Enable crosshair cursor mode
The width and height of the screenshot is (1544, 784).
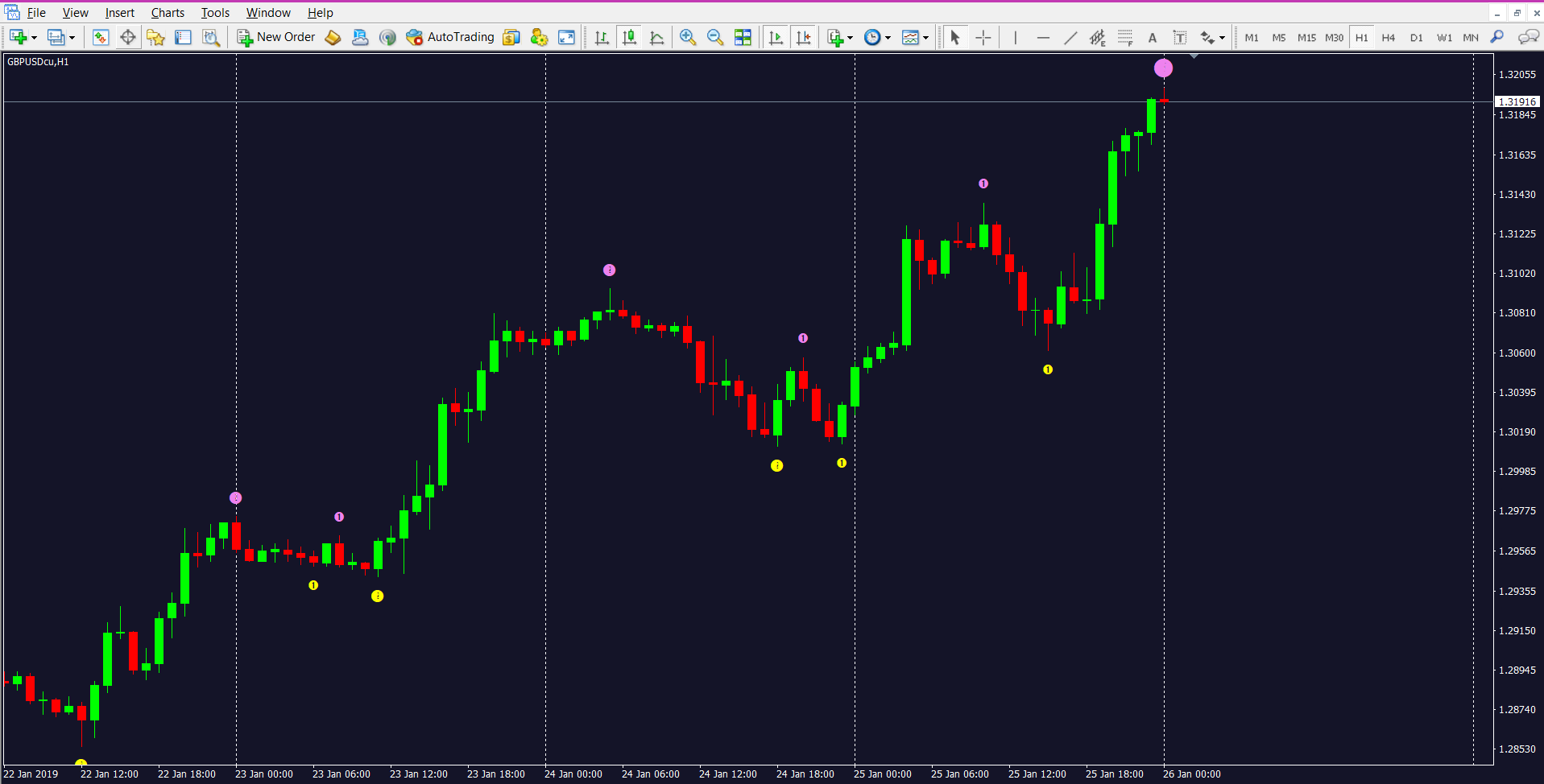pos(983,37)
